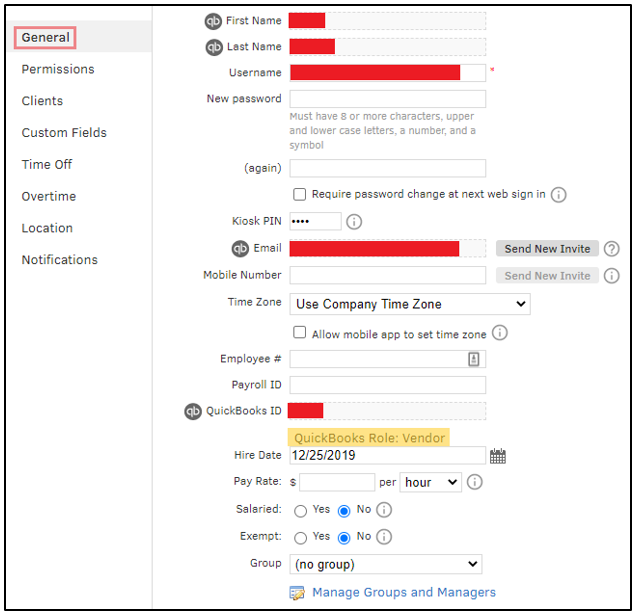Open info icon for password change requirement
This screenshot has width=636, height=615.
(x=559, y=195)
